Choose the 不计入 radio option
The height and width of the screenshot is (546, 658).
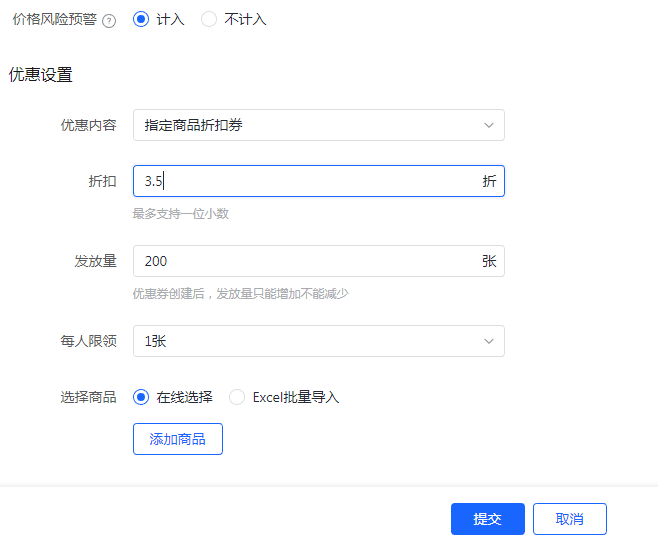[x=209, y=20]
